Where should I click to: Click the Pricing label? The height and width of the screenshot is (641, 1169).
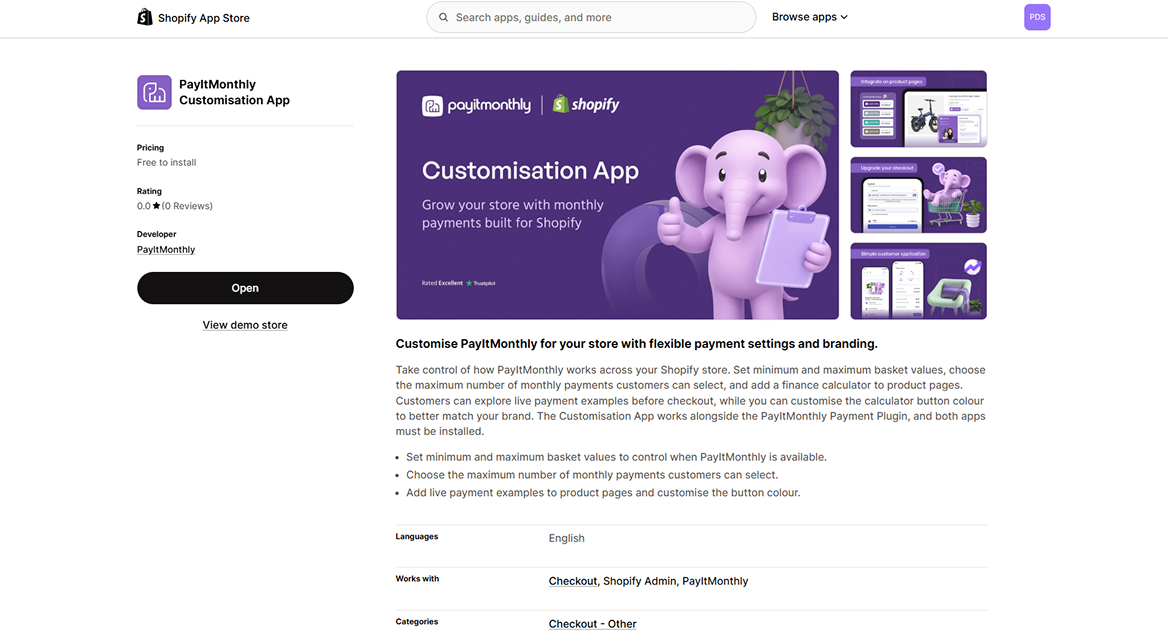tap(151, 148)
